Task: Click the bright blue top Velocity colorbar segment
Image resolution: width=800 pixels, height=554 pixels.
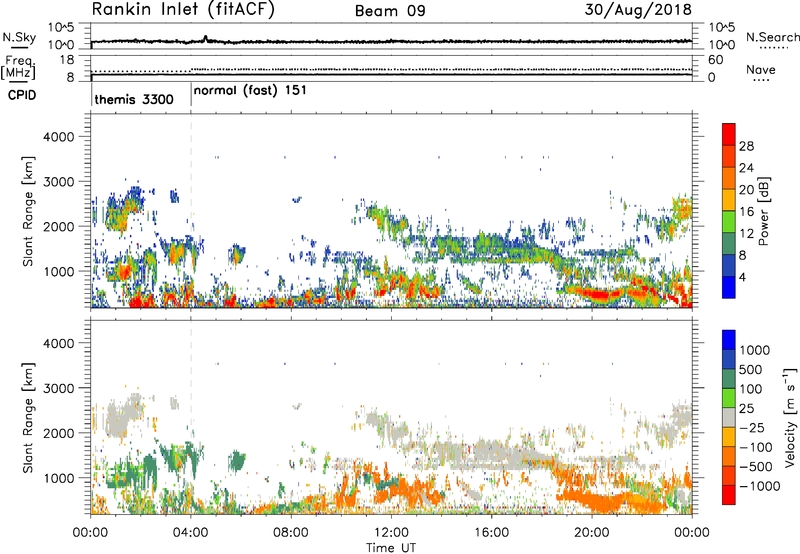Action: [x=729, y=340]
